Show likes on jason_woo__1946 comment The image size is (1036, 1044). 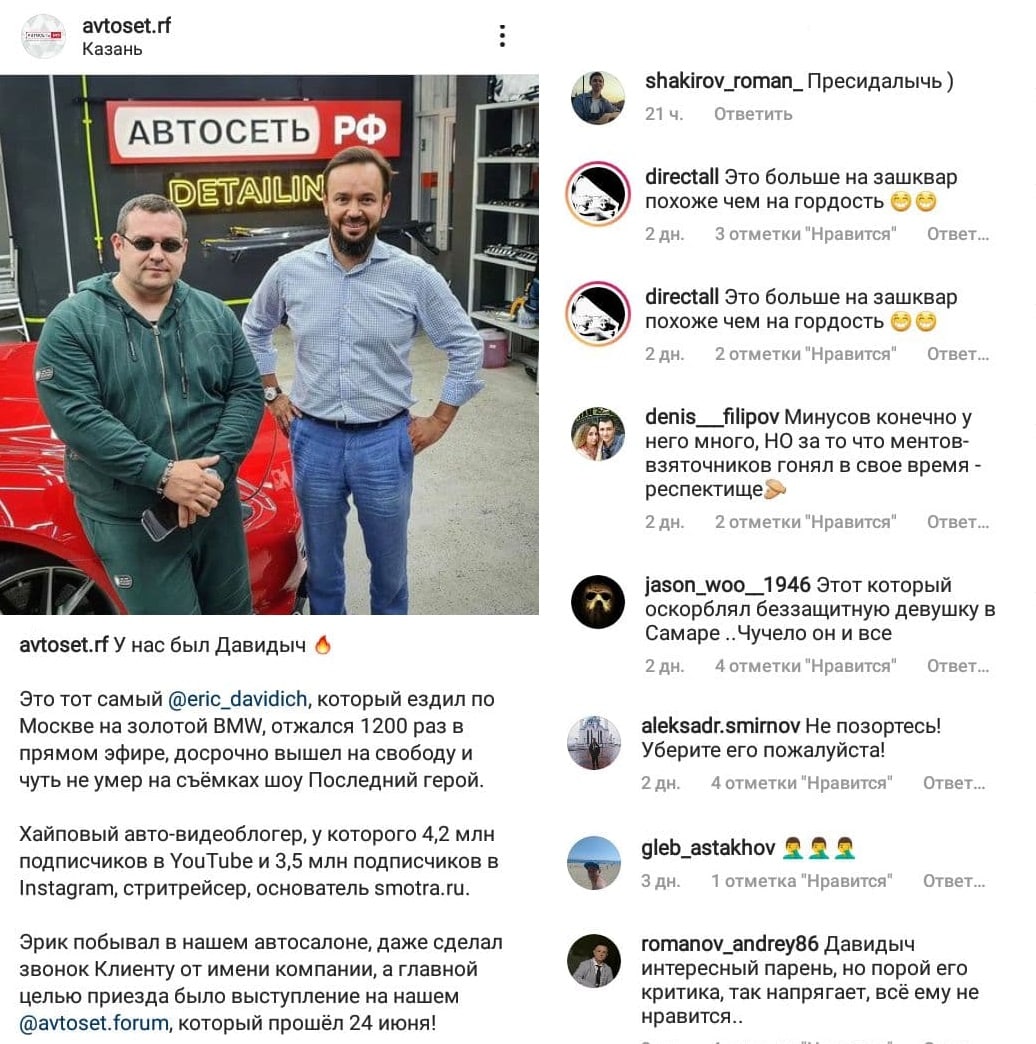tap(805, 666)
